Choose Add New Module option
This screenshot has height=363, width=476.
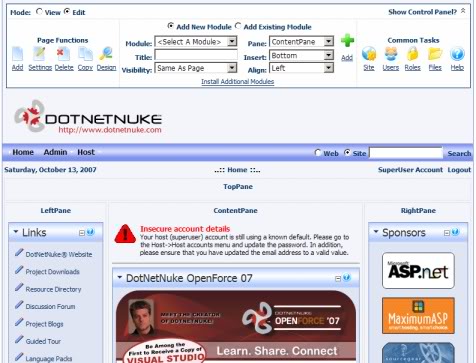pos(171,26)
